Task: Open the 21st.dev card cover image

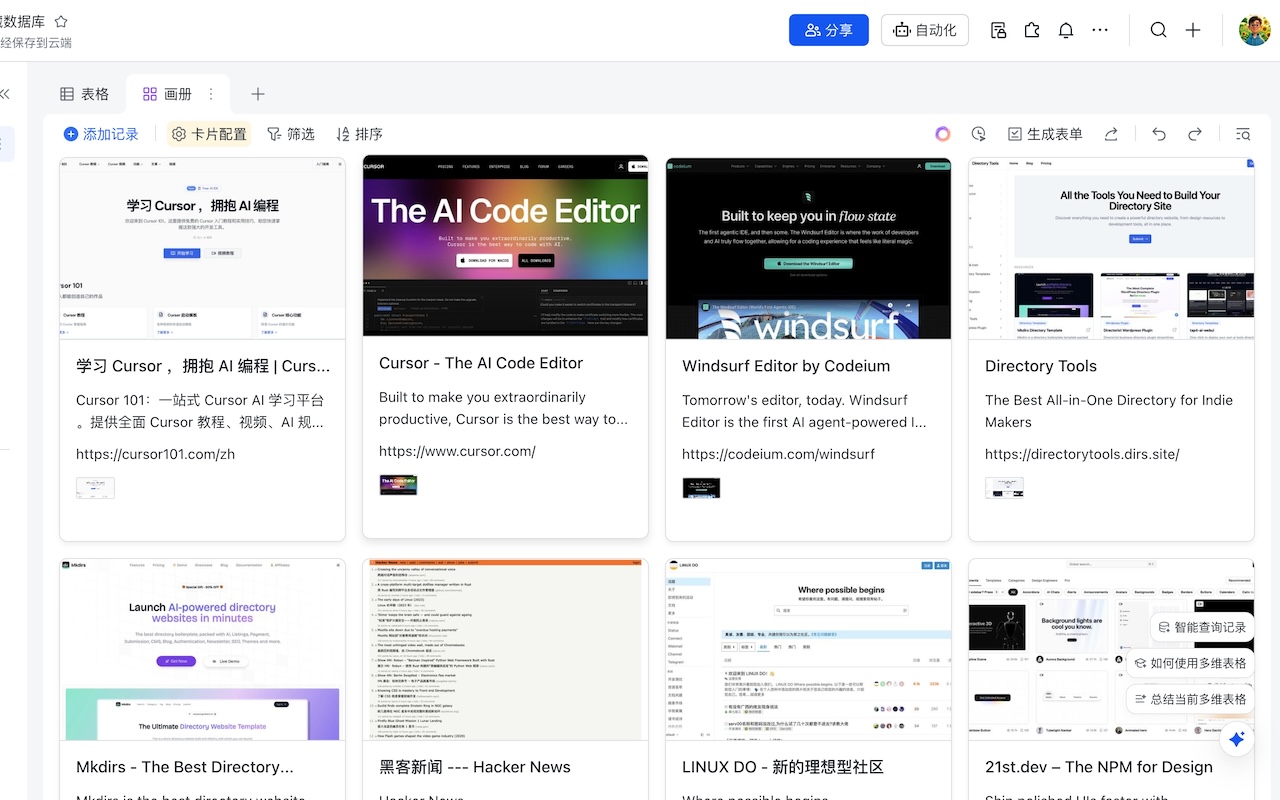Action: (1111, 650)
